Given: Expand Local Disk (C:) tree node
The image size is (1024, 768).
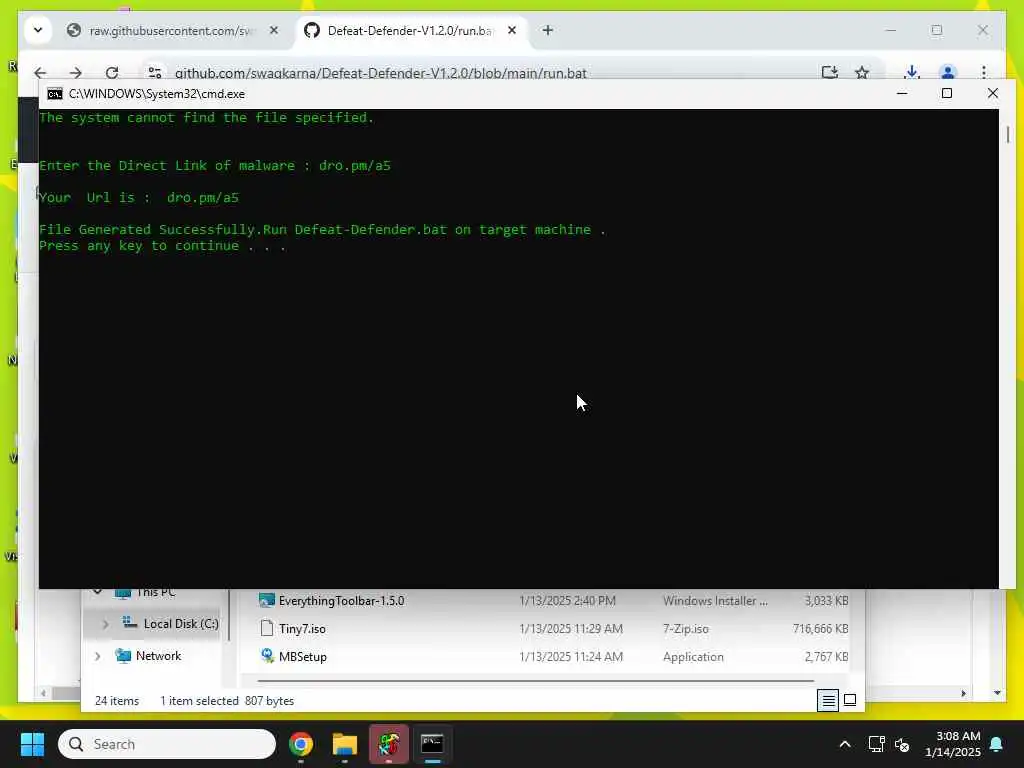Looking at the screenshot, I should coord(105,624).
